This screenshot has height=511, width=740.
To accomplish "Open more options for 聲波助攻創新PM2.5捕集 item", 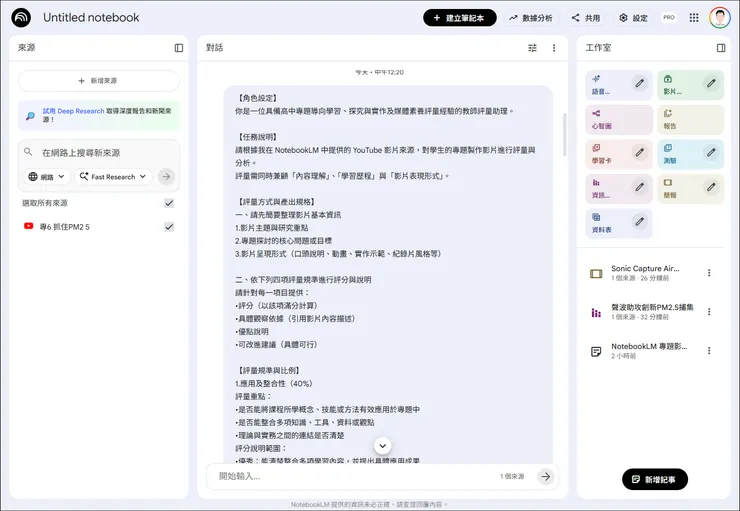I will point(709,311).
